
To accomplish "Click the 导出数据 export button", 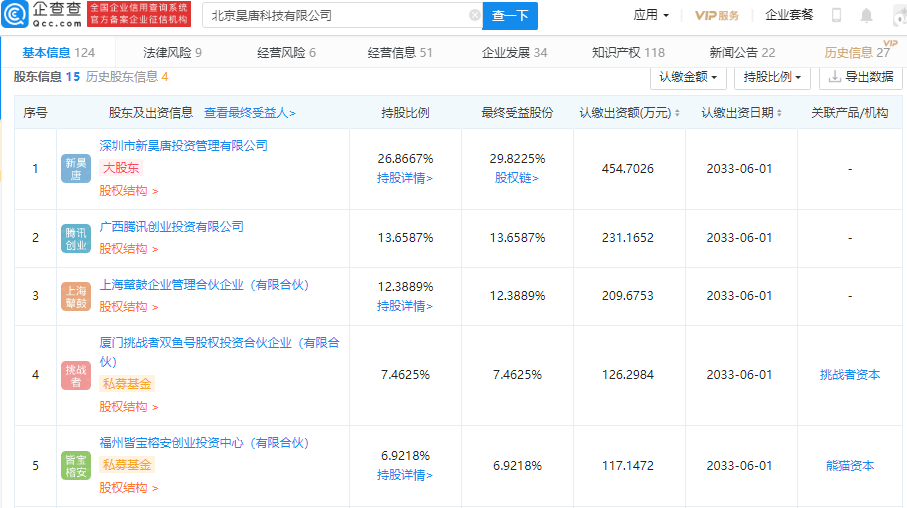I will (861, 77).
